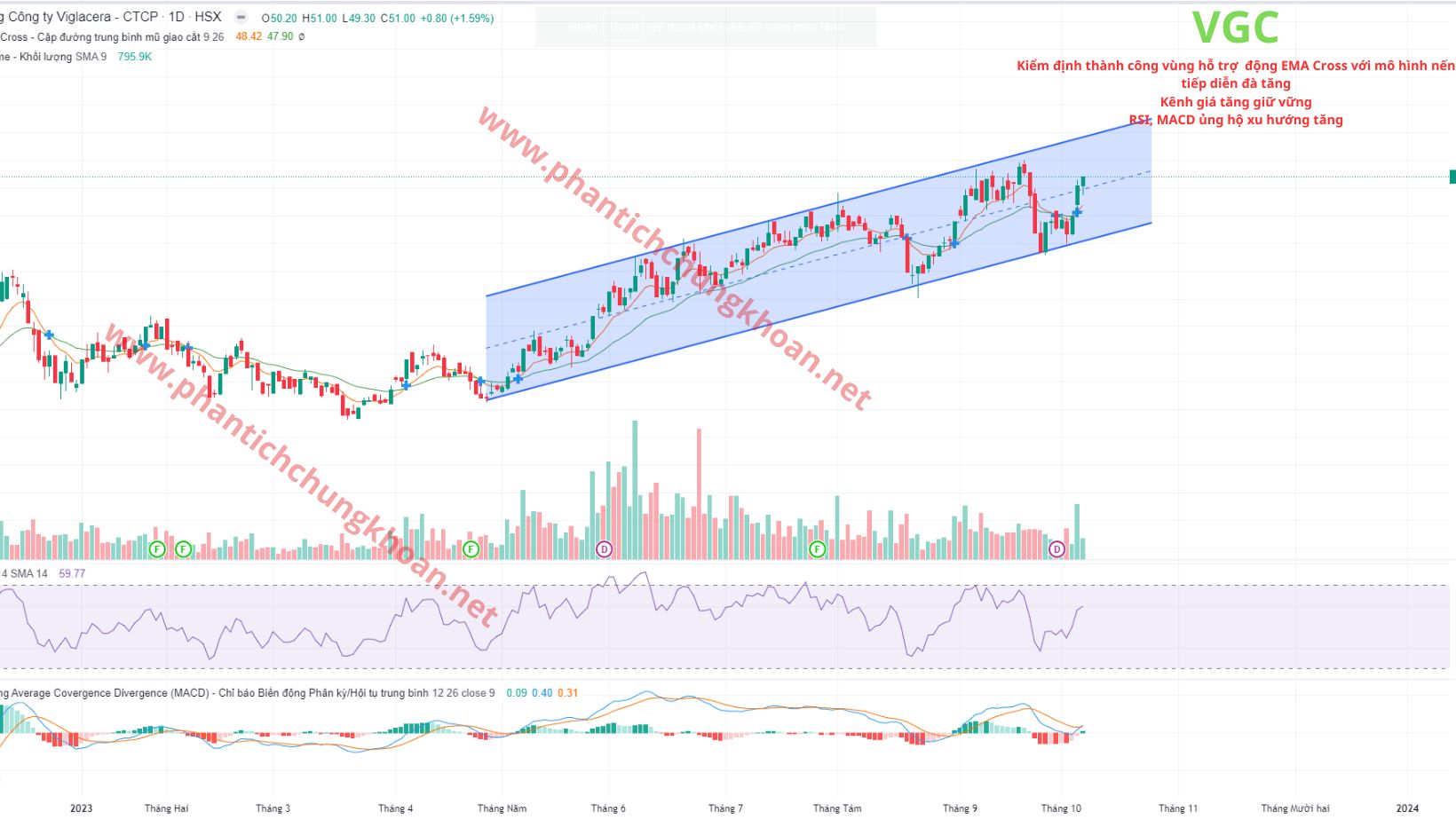Click the Tháng 11 time axis label
This screenshot has width=1456, height=820.
click(x=1178, y=808)
